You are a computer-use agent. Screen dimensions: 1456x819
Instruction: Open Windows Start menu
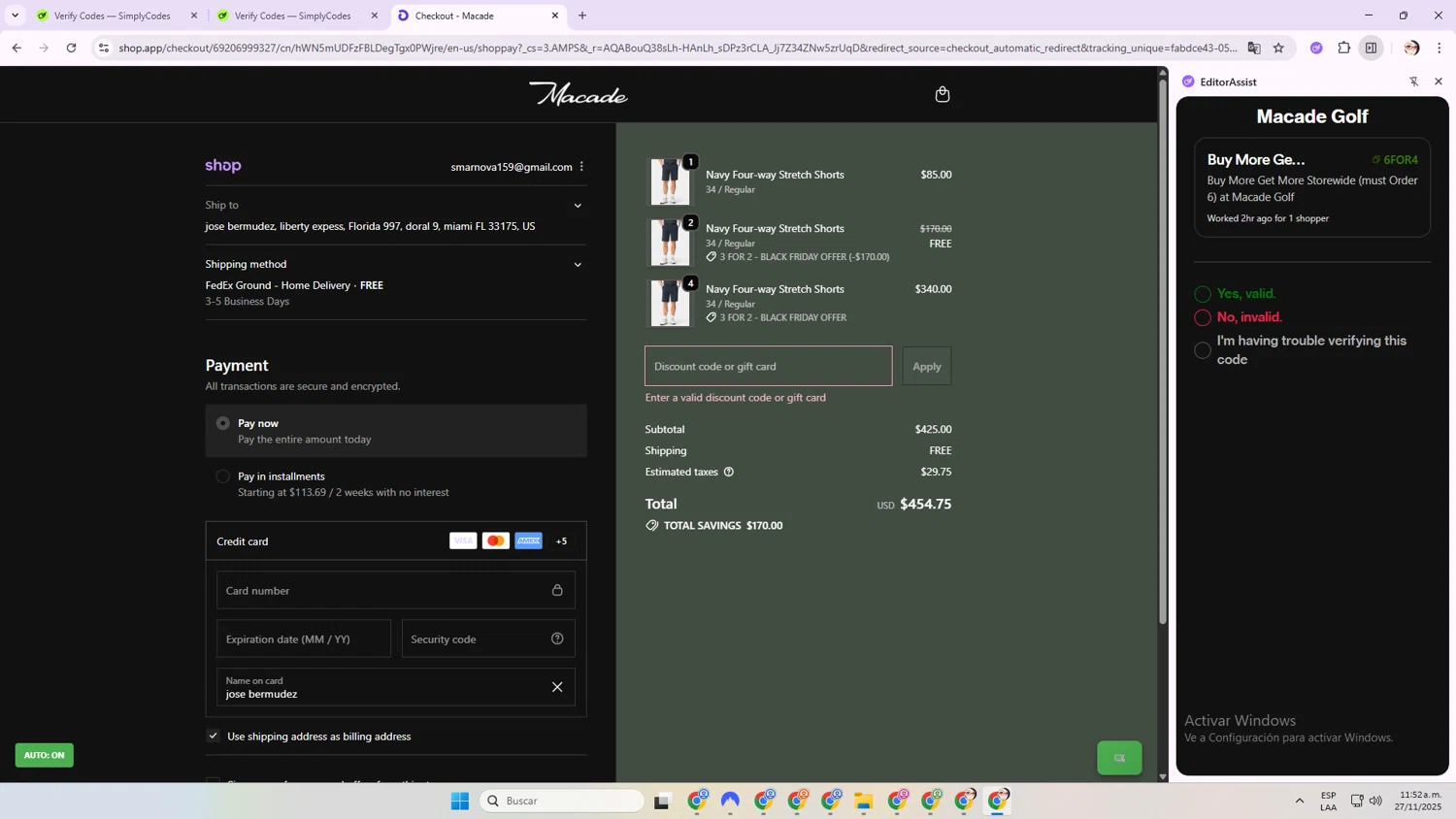click(460, 801)
